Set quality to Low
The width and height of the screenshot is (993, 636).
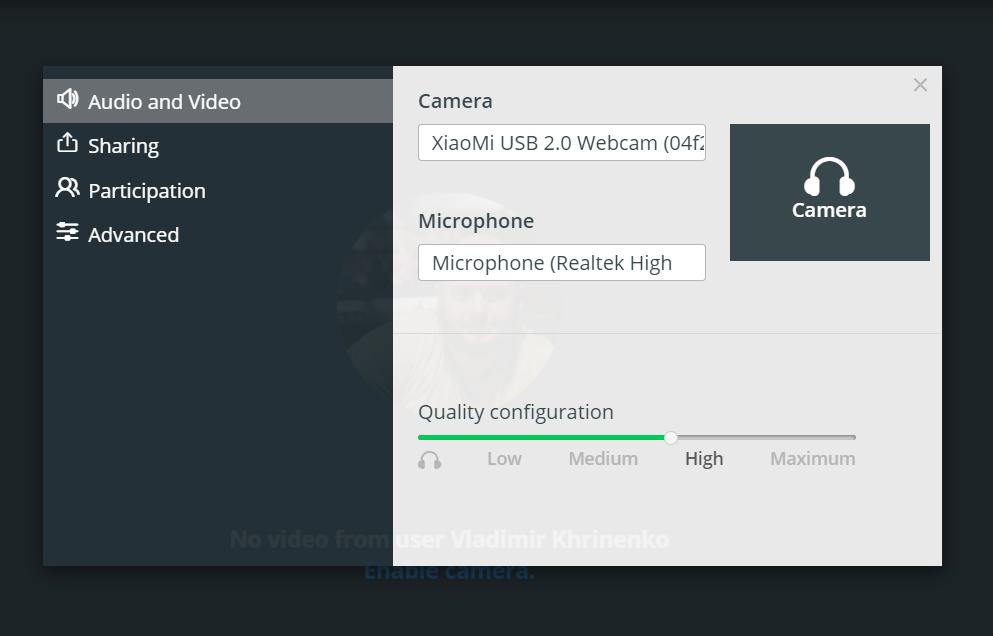[504, 459]
